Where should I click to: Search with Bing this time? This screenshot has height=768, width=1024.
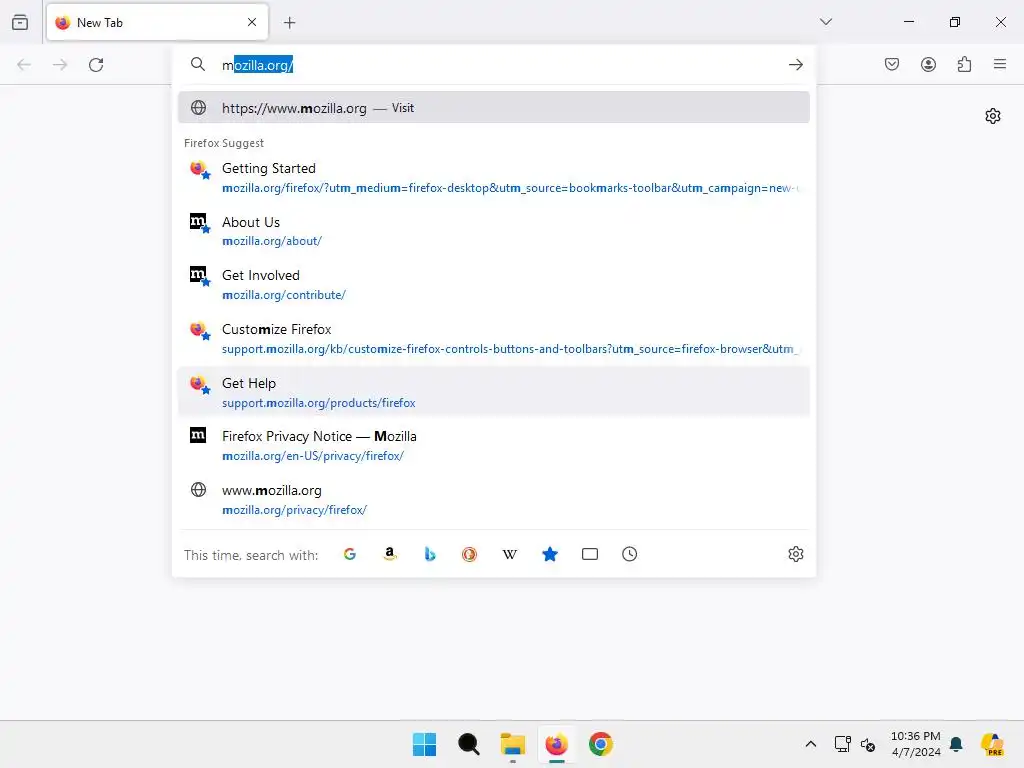click(430, 554)
